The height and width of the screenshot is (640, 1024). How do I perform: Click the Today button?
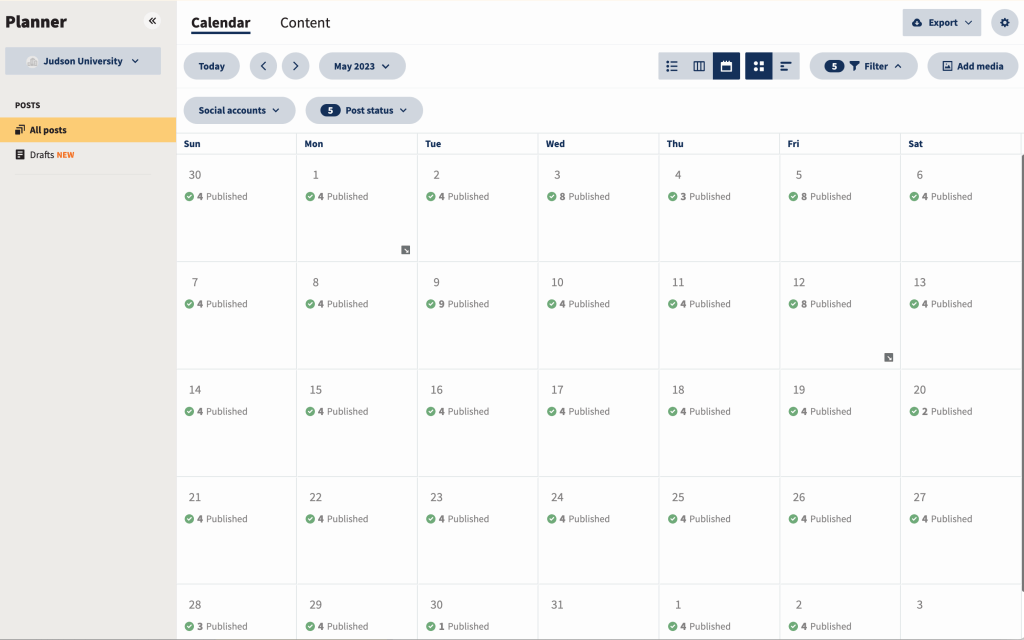pos(211,66)
